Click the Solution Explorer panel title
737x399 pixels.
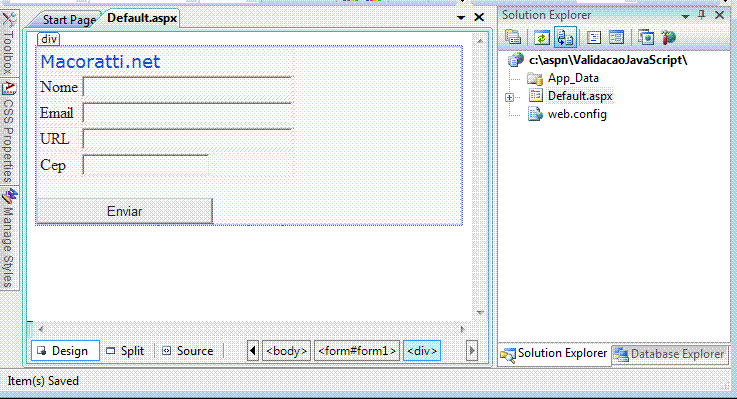pos(546,15)
